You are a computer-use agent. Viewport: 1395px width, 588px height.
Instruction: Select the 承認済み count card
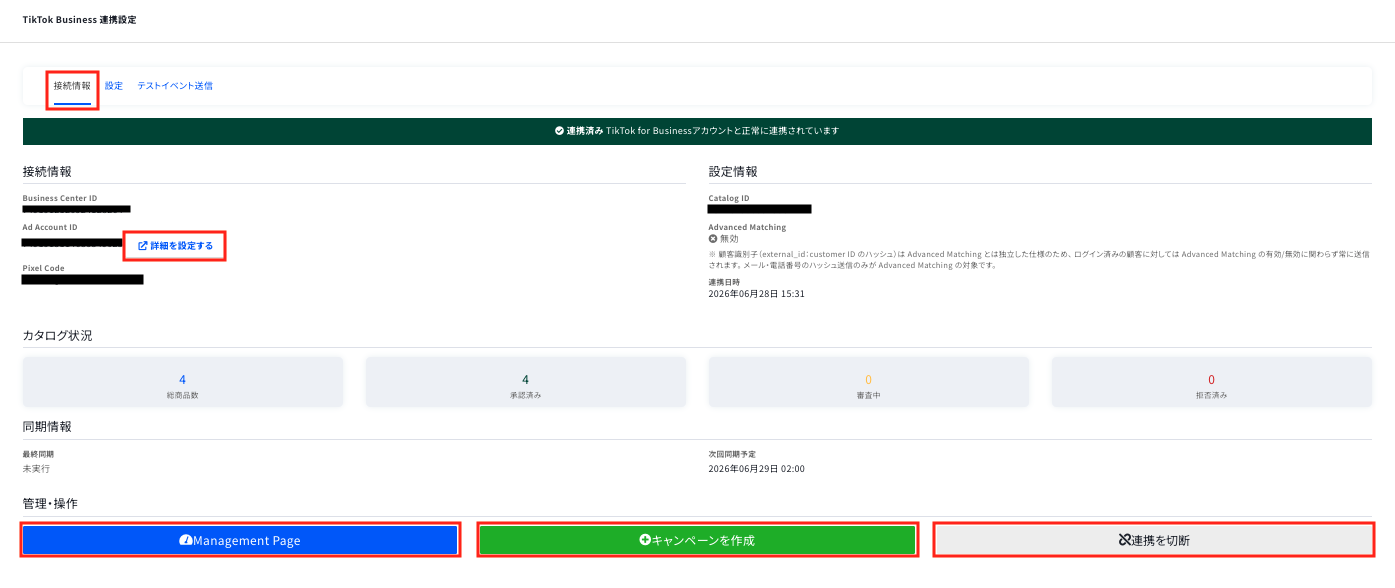tap(526, 382)
